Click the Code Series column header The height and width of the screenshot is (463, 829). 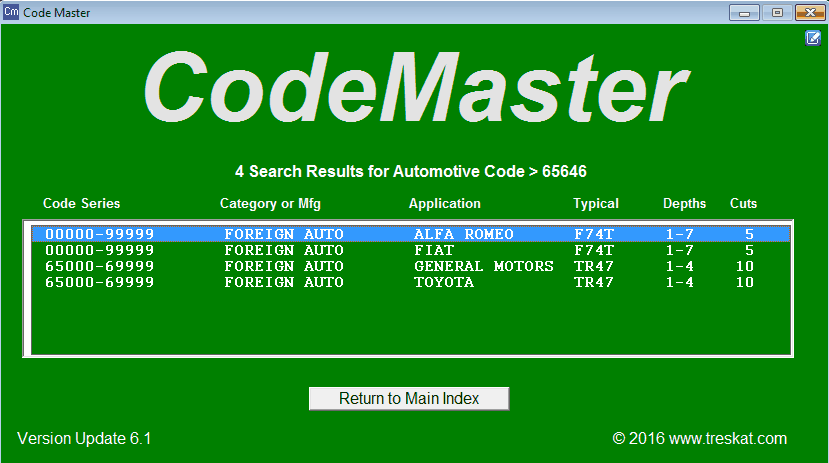click(x=81, y=203)
